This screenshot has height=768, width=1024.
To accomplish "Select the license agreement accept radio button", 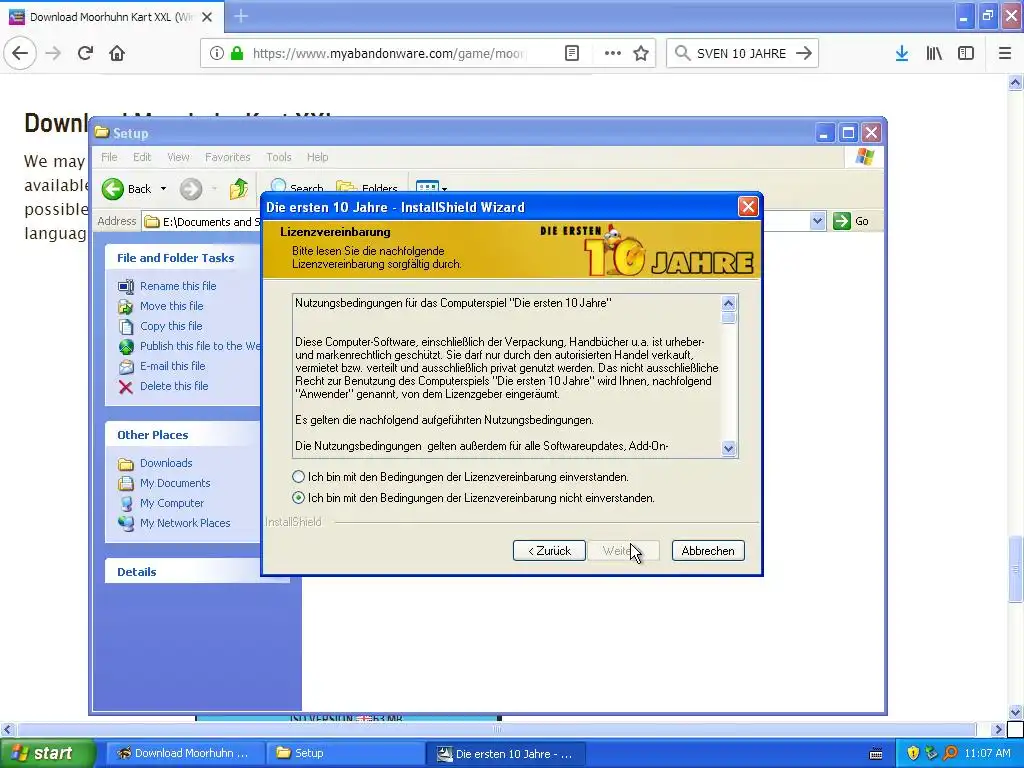I will point(298,477).
